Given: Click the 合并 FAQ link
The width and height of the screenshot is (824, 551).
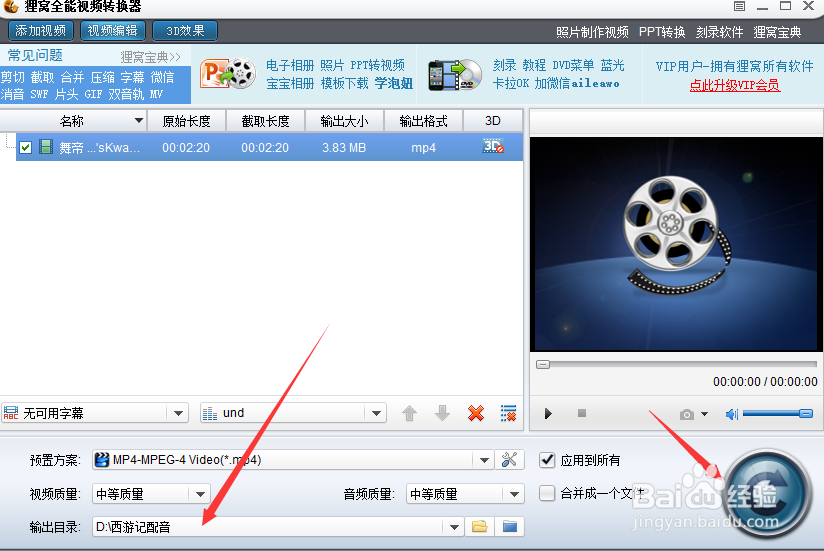Looking at the screenshot, I should pyautogui.click(x=73, y=77).
